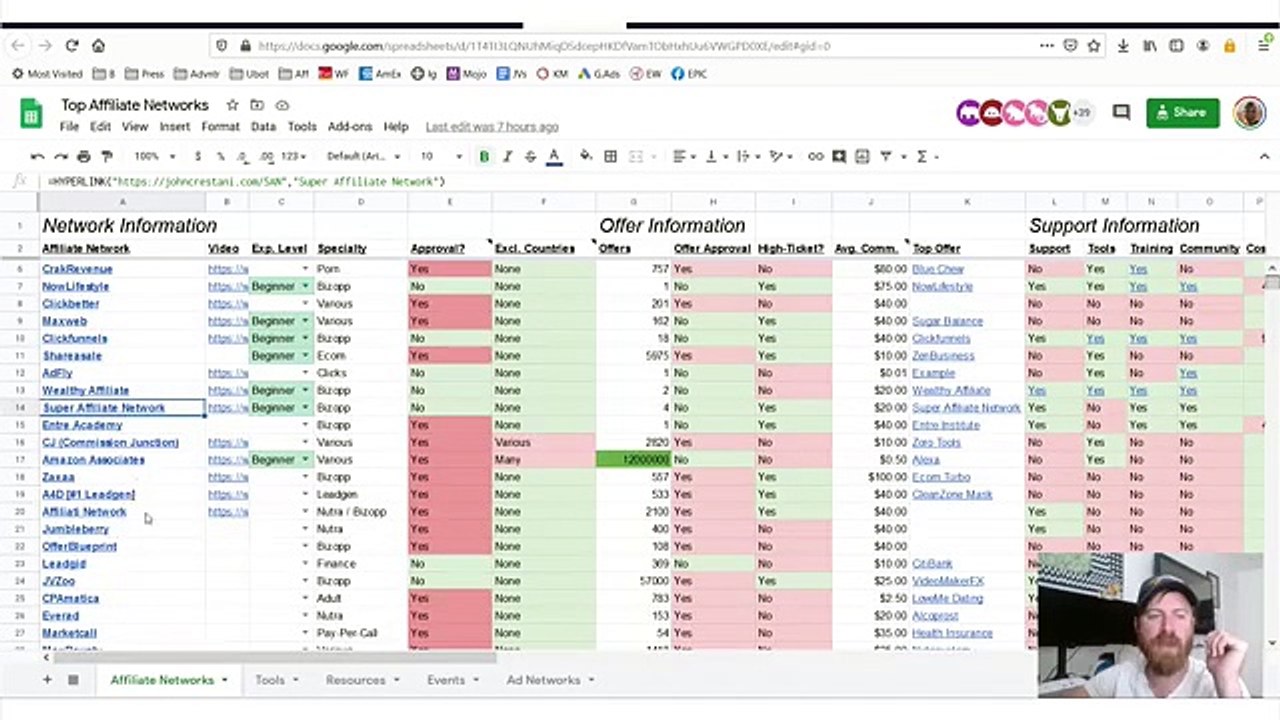The height and width of the screenshot is (720, 1280).
Task: Open the Add-ons menu
Action: (350, 127)
